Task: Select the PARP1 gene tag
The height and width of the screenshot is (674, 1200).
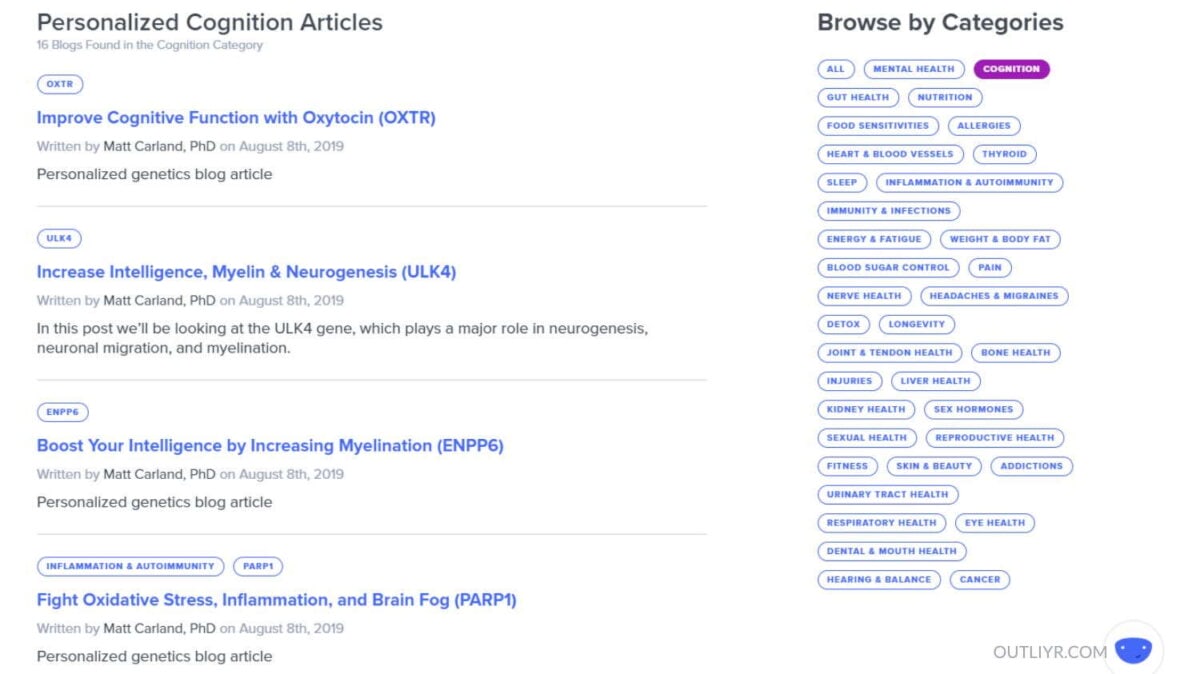Action: [x=258, y=566]
